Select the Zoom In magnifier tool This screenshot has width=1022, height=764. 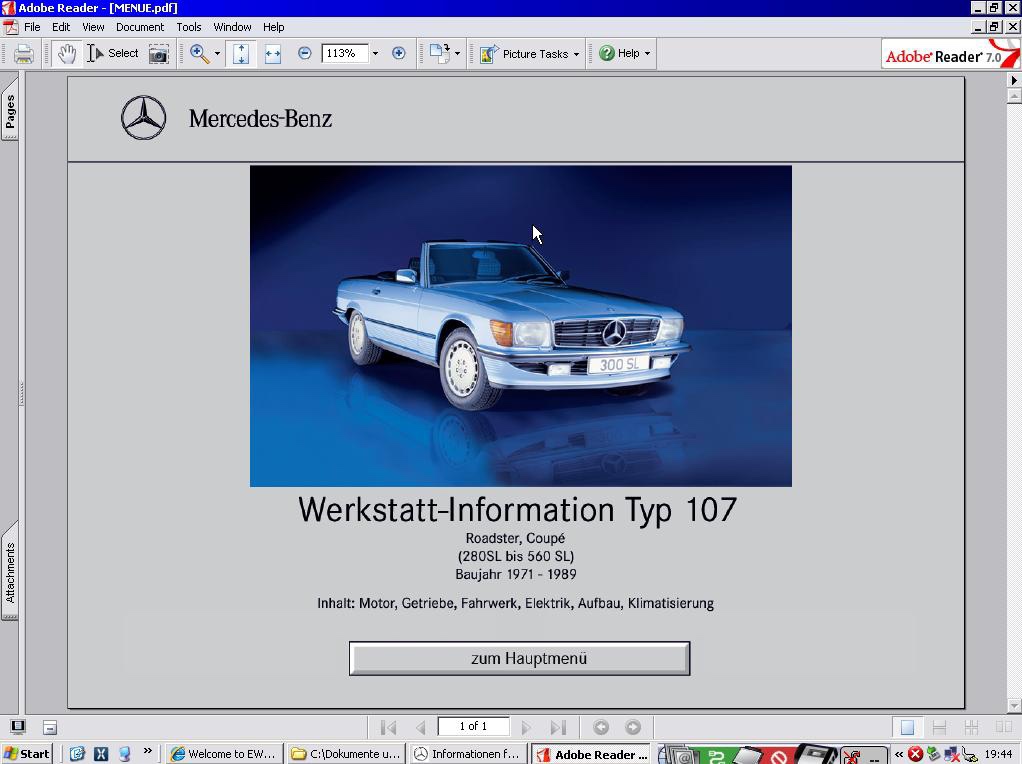coord(199,53)
